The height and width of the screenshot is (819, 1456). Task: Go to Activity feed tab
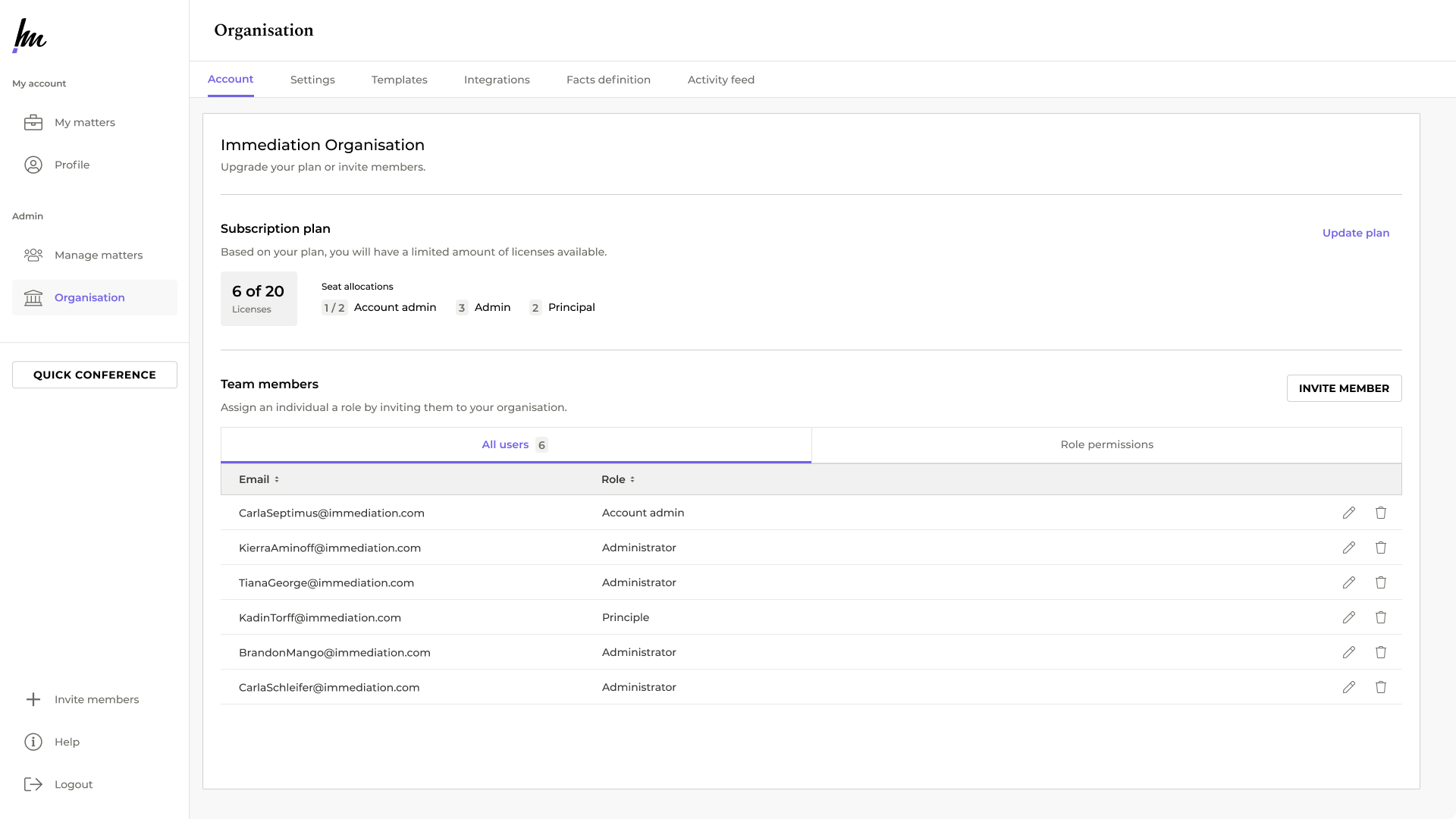(x=720, y=80)
